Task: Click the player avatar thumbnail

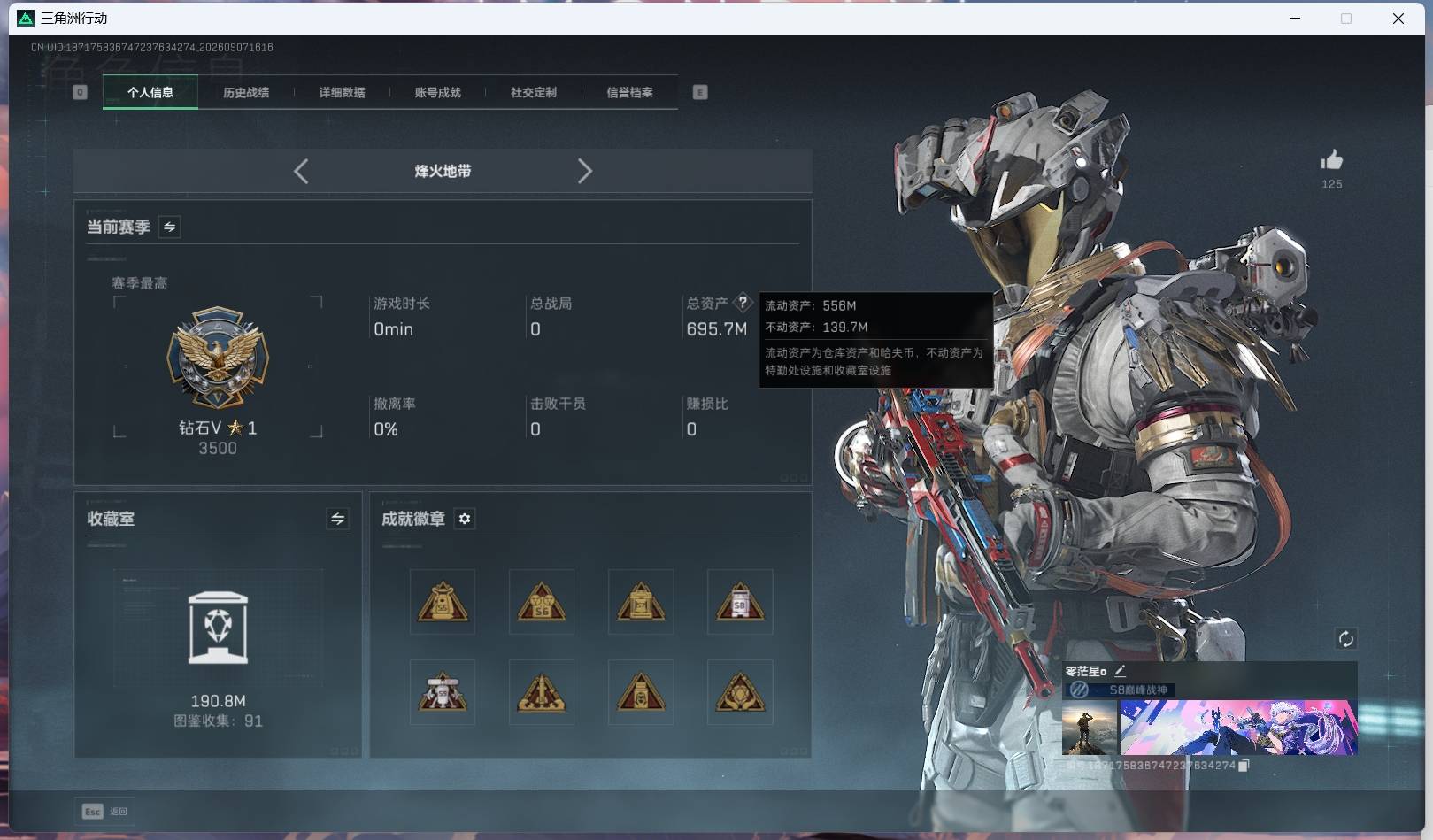Action: [x=1090, y=728]
